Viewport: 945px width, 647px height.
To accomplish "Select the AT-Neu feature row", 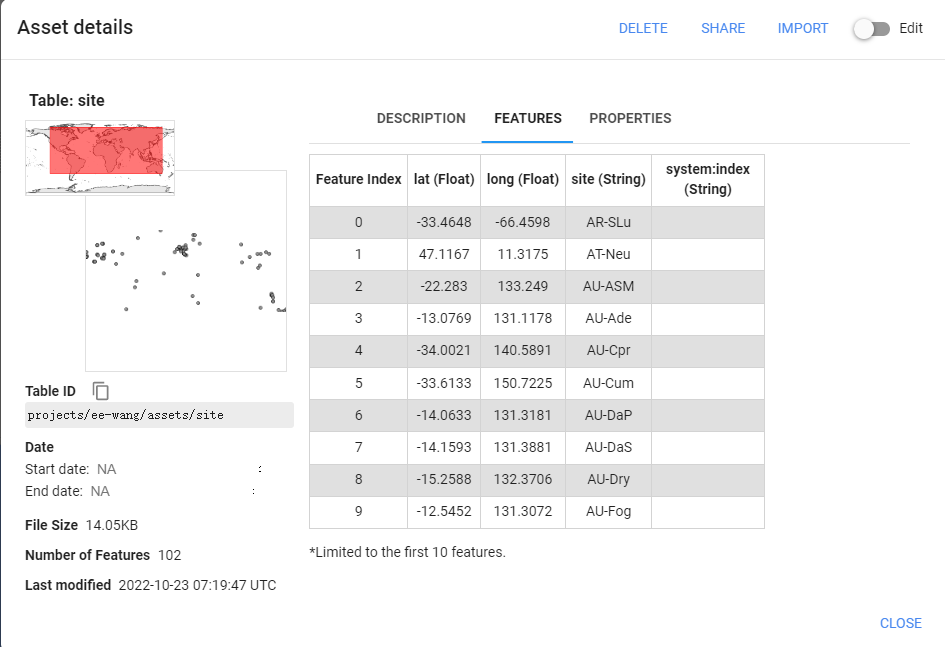I will click(538, 254).
